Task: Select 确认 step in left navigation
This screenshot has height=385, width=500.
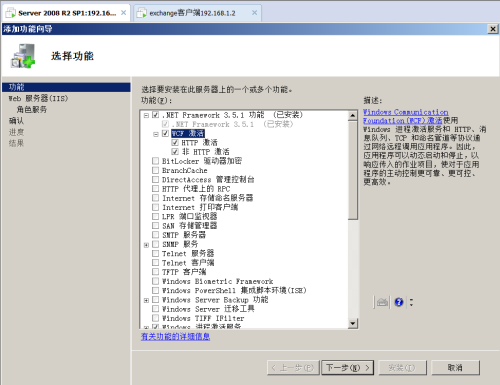Action: click(16, 121)
